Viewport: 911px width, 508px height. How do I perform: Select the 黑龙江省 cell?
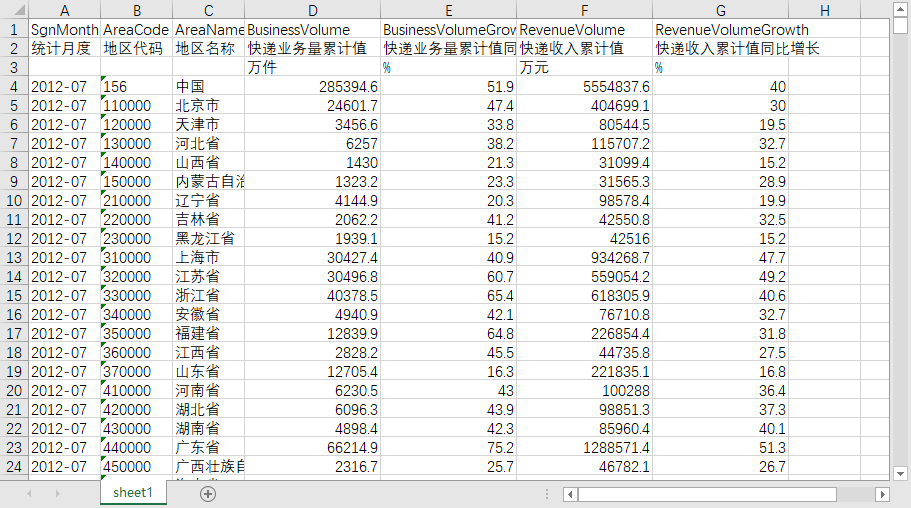point(209,238)
